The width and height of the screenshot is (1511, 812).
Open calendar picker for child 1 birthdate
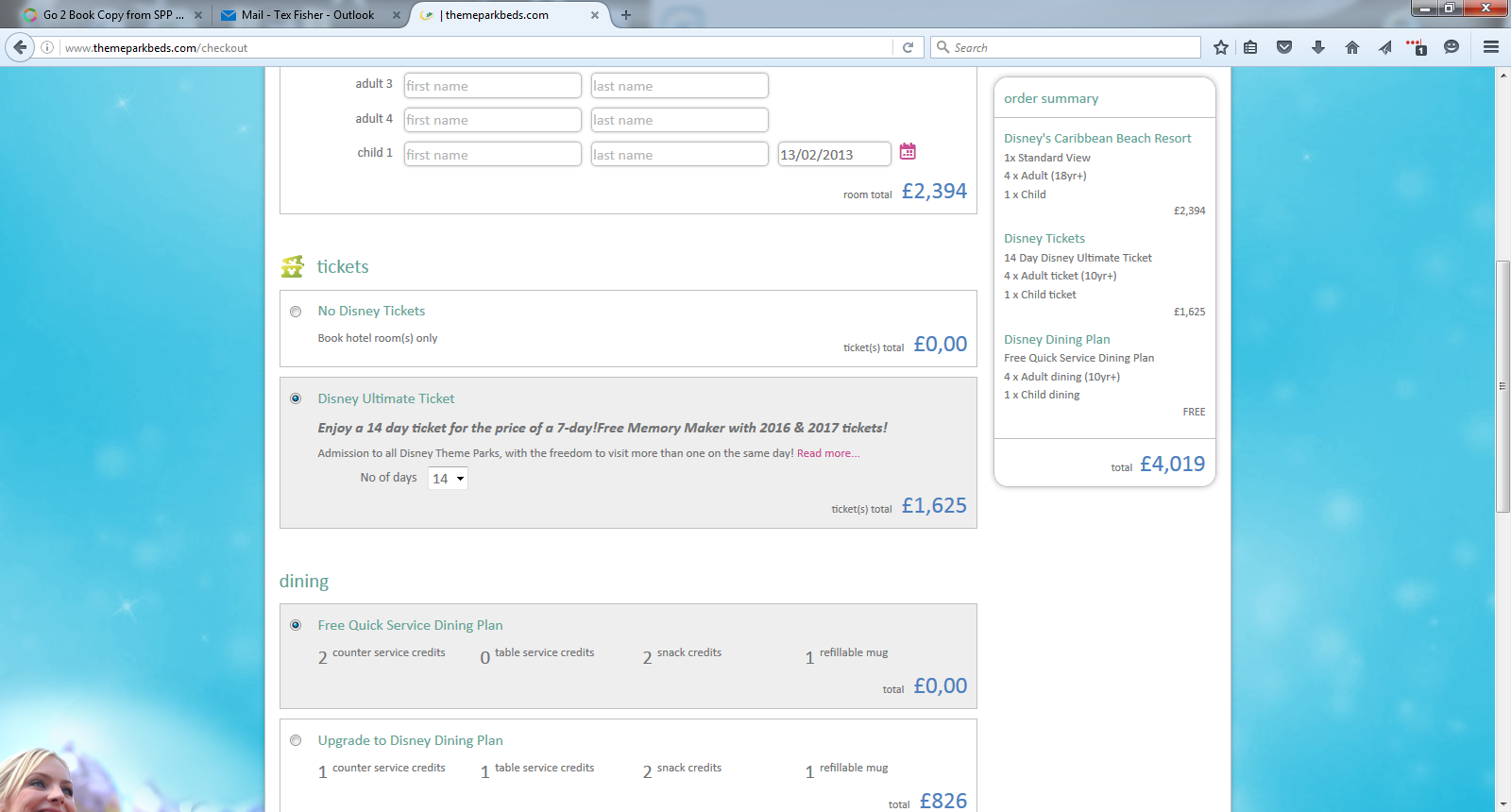pos(908,151)
